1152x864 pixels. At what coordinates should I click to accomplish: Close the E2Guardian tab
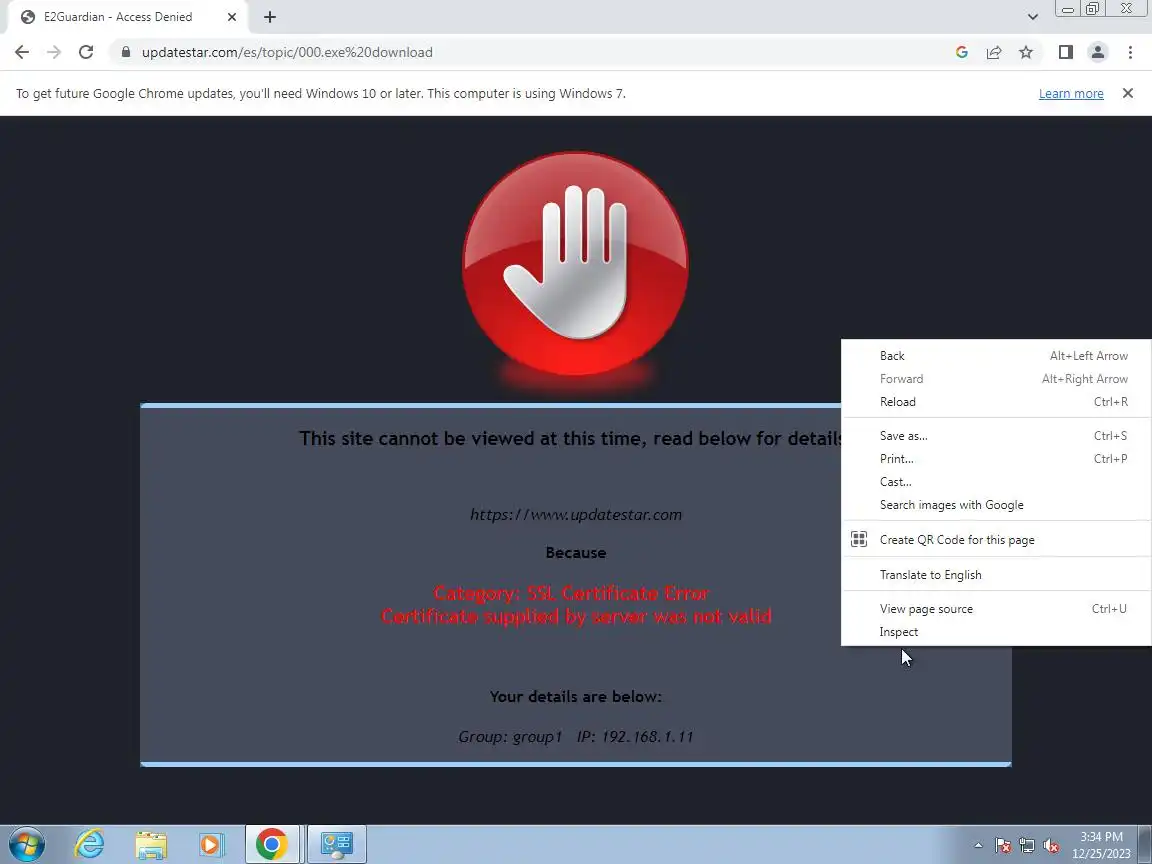click(x=231, y=17)
